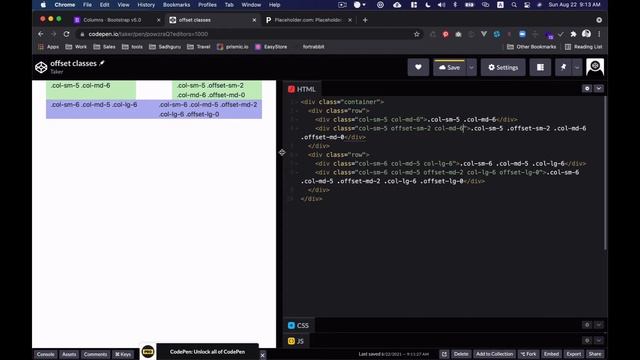
Task: Open the Embed options
Action: click(x=551, y=354)
